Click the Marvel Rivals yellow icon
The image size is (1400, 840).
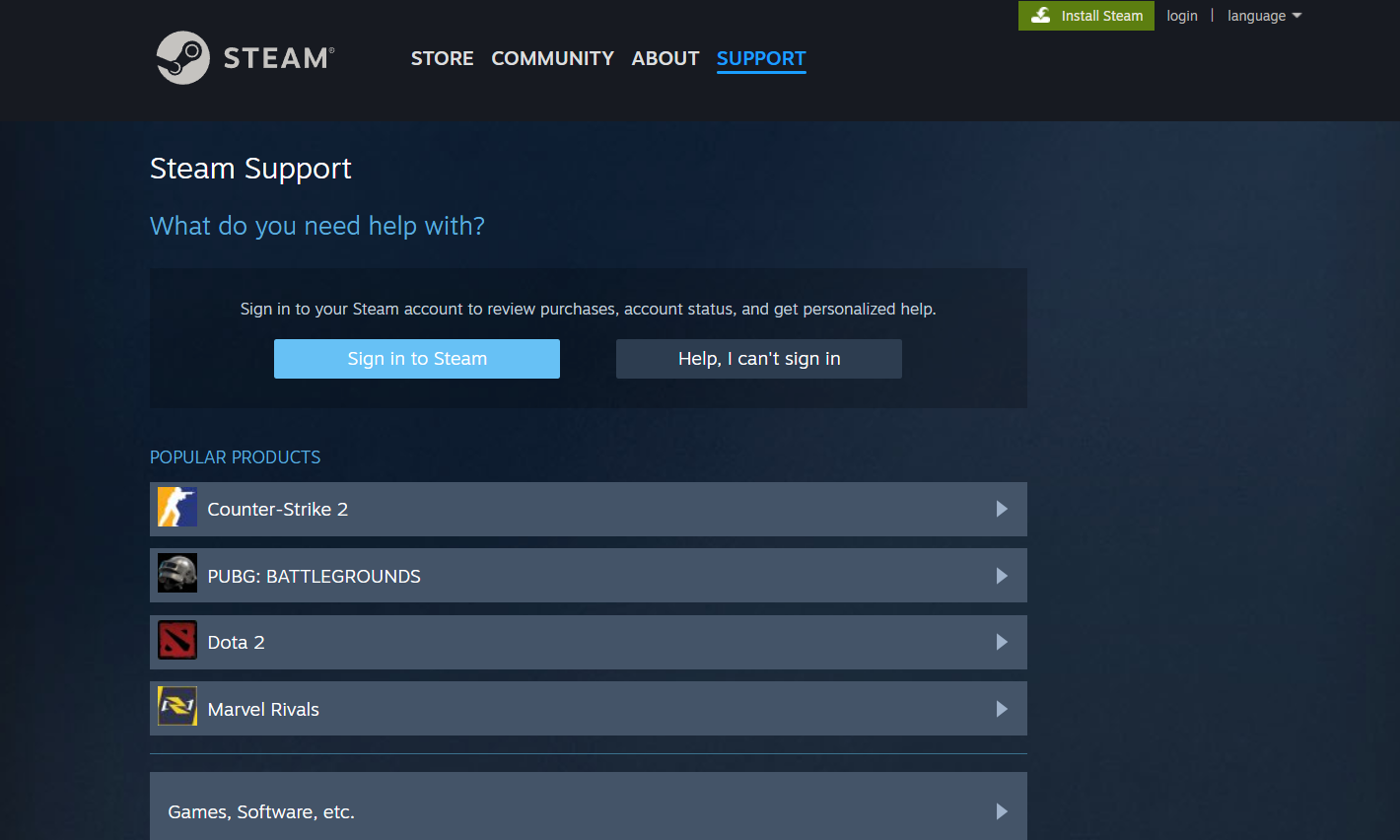tap(177, 708)
